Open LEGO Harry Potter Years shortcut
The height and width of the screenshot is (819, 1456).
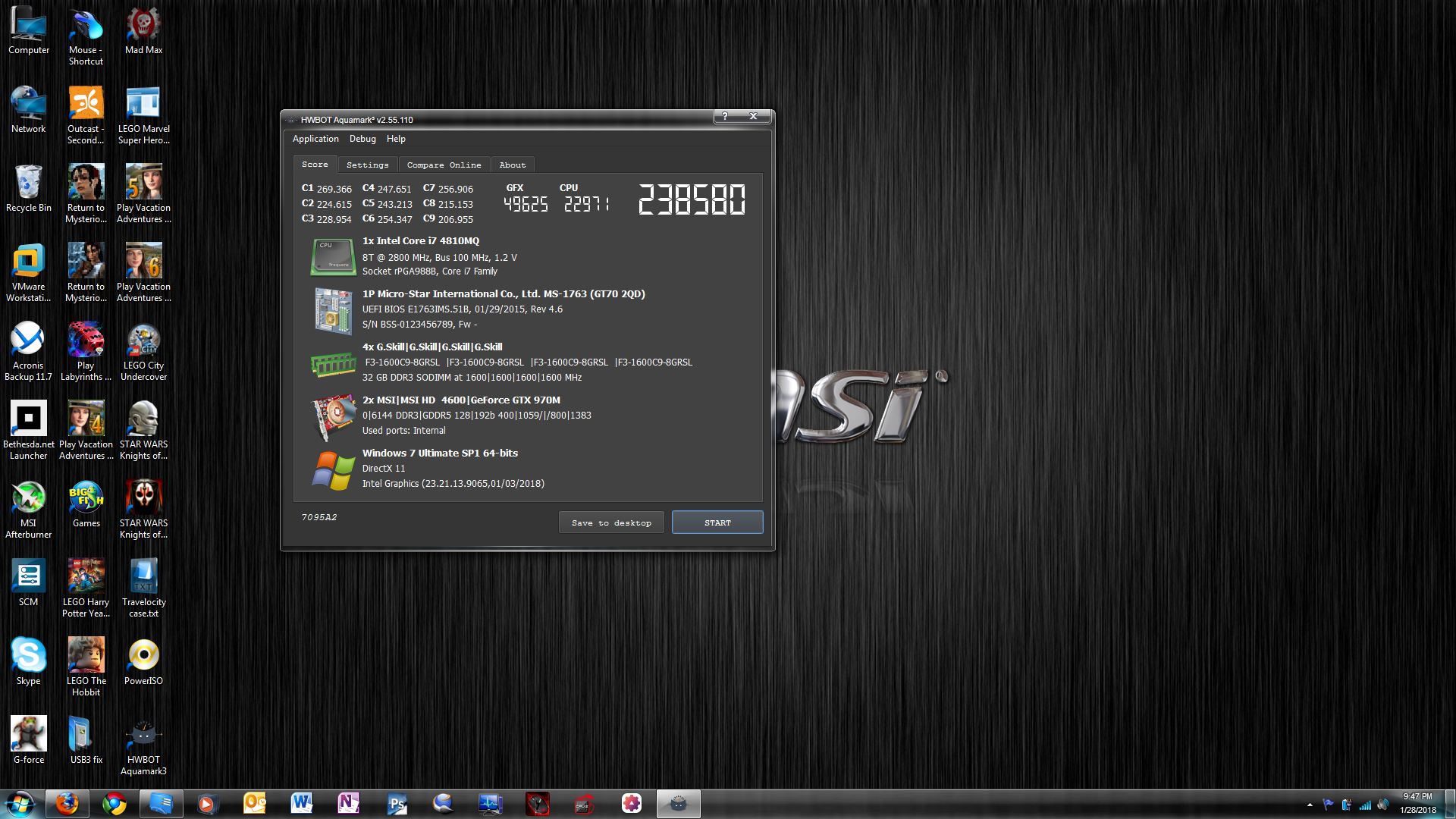pyautogui.click(x=86, y=588)
